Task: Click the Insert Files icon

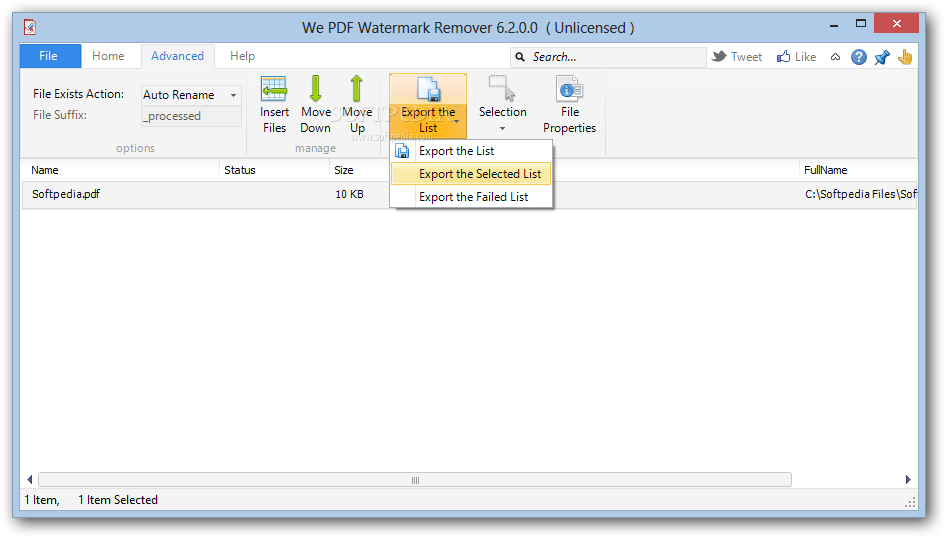Action: tap(274, 89)
